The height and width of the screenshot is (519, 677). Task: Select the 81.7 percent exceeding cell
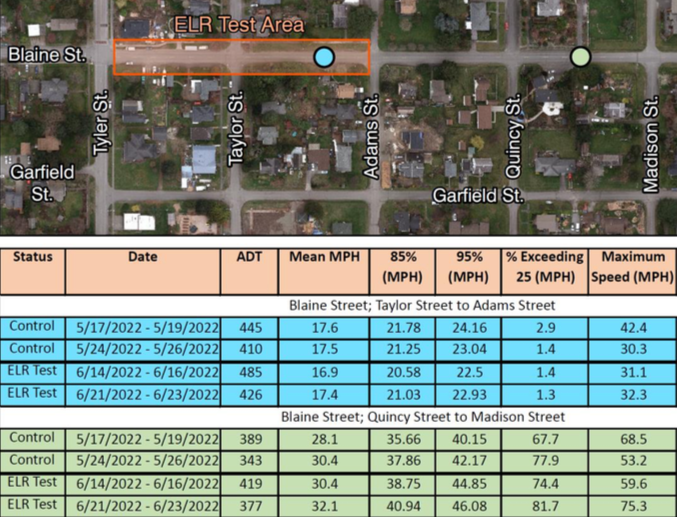click(544, 505)
